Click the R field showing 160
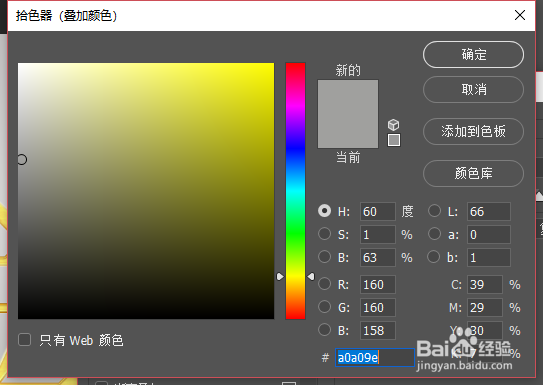 pos(377,285)
